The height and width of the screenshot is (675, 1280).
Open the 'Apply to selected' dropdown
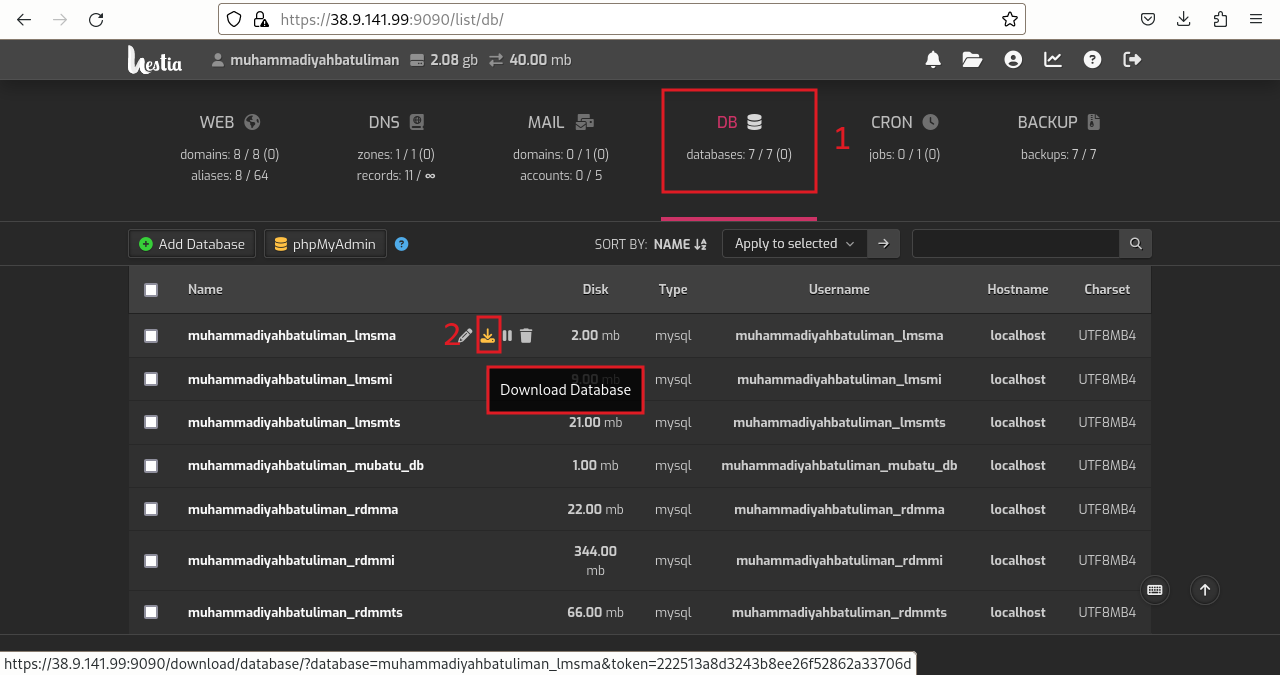pos(794,244)
